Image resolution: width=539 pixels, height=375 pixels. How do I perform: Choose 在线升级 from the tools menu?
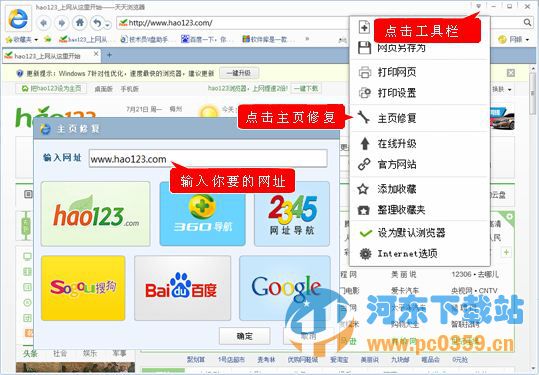[x=419, y=143]
